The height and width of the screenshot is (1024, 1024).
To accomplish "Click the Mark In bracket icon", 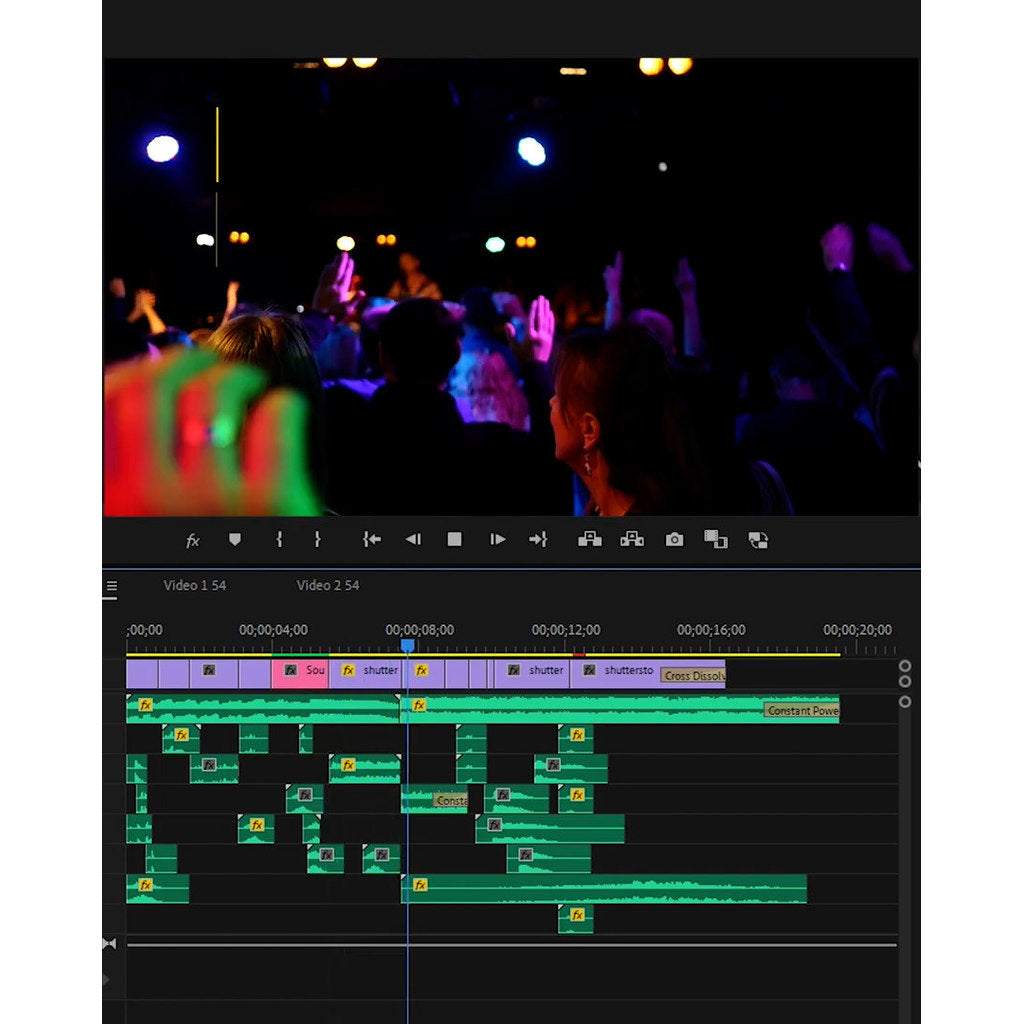I will coord(280,539).
